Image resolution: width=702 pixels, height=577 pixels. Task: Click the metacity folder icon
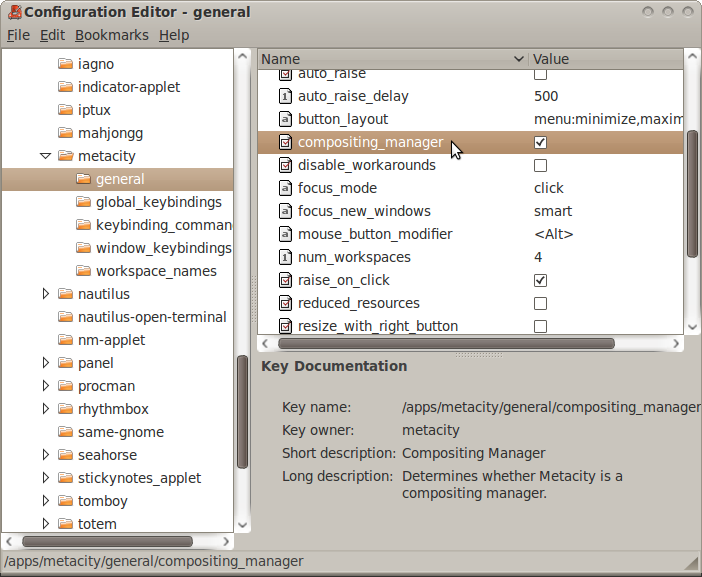pos(65,156)
